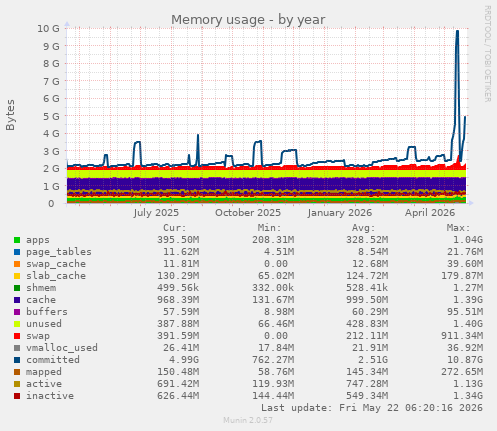Click the Memory usage - by year title
497x431 pixels.
click(248, 20)
